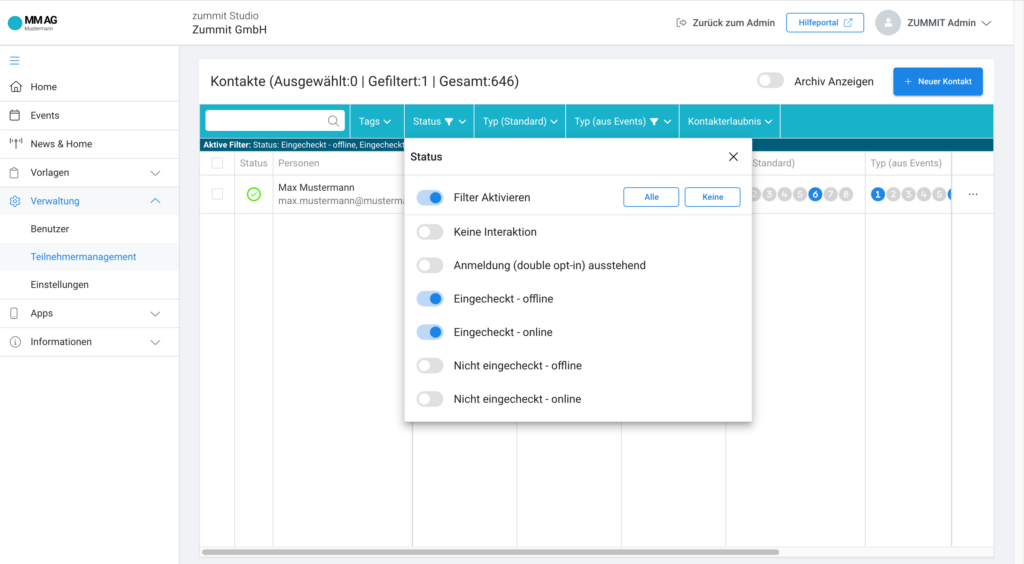Select the checkbox for Max Mustermann row
The image size is (1024, 564).
[x=217, y=194]
